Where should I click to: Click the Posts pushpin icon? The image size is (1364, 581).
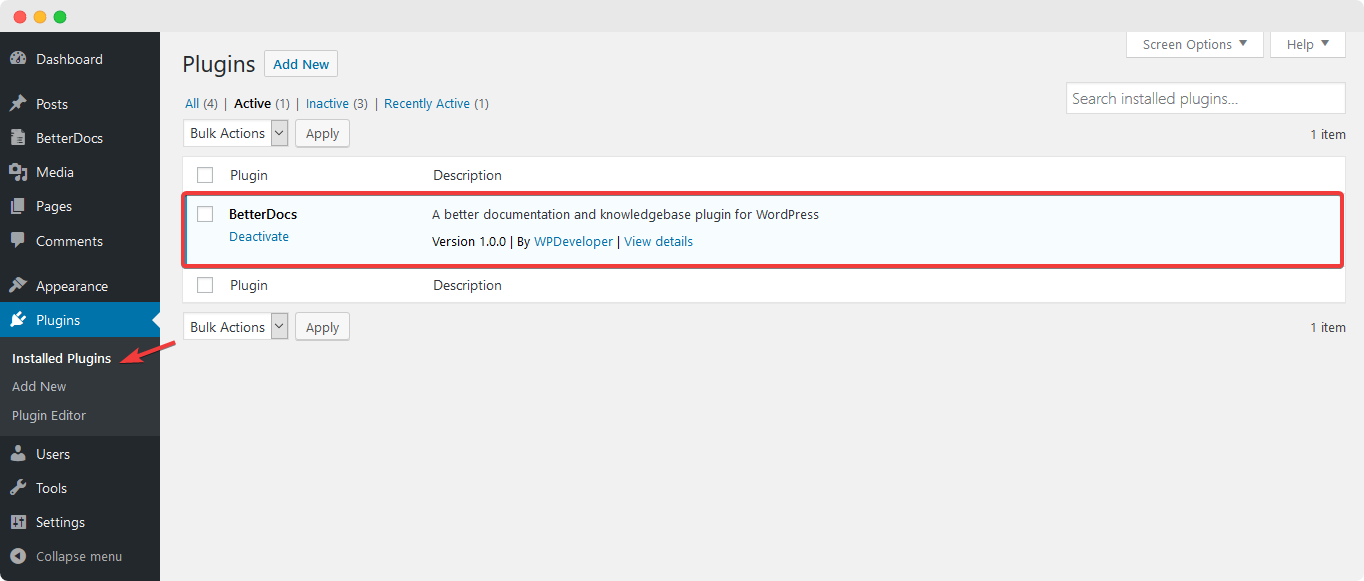tap(18, 104)
